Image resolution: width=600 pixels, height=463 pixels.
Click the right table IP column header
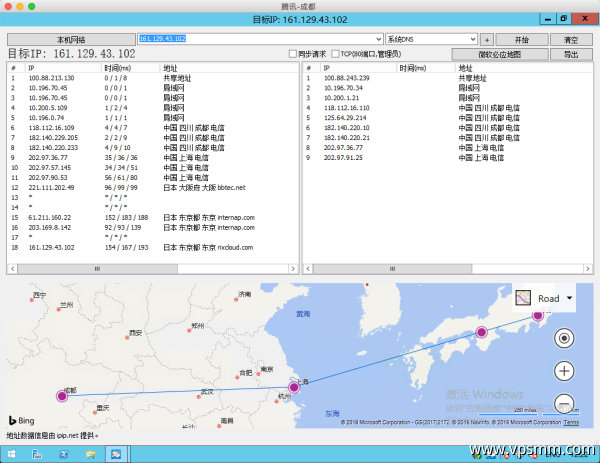point(358,68)
